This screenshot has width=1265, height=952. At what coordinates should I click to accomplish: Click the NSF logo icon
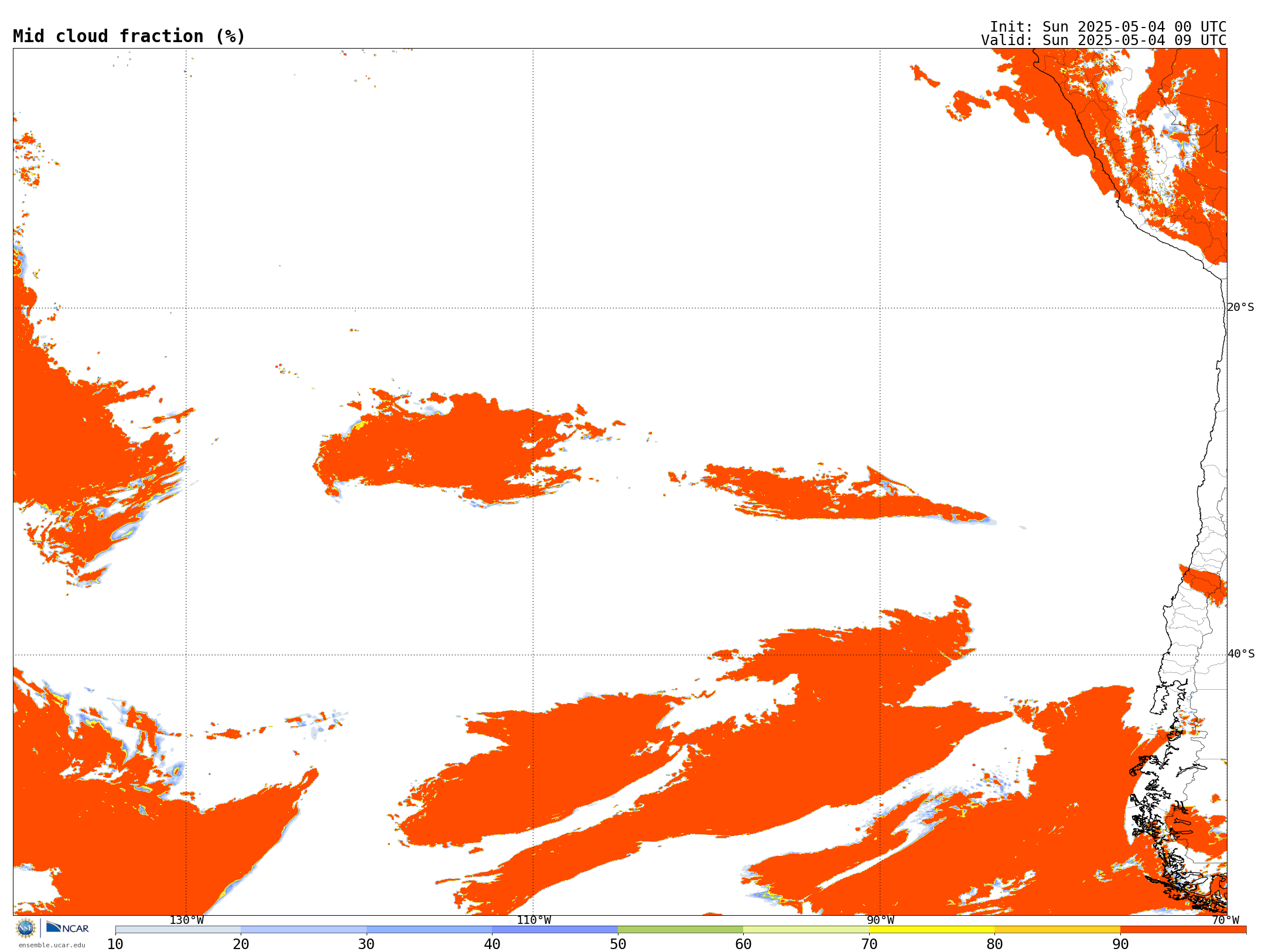coord(26,928)
